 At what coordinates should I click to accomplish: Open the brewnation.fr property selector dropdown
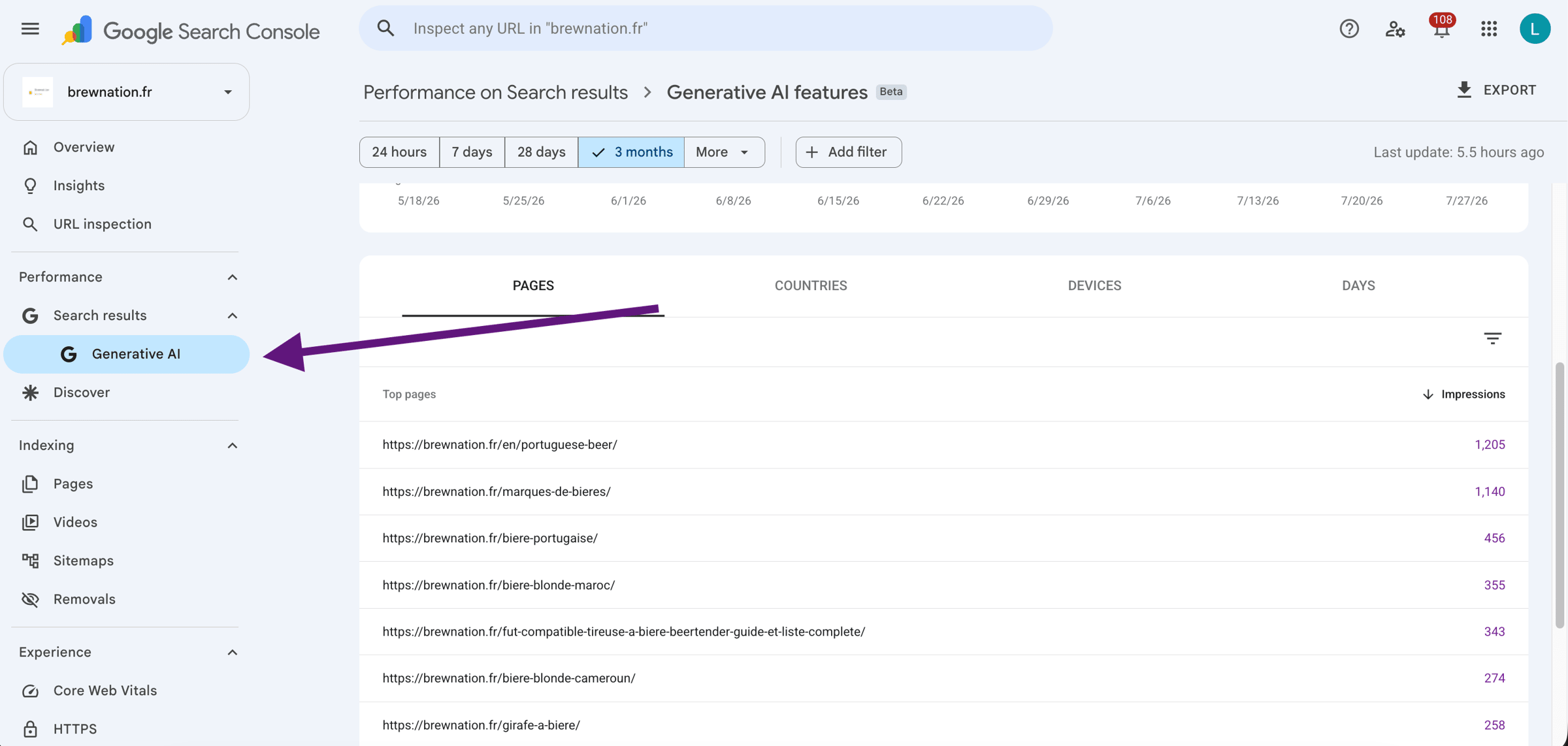tap(127, 92)
